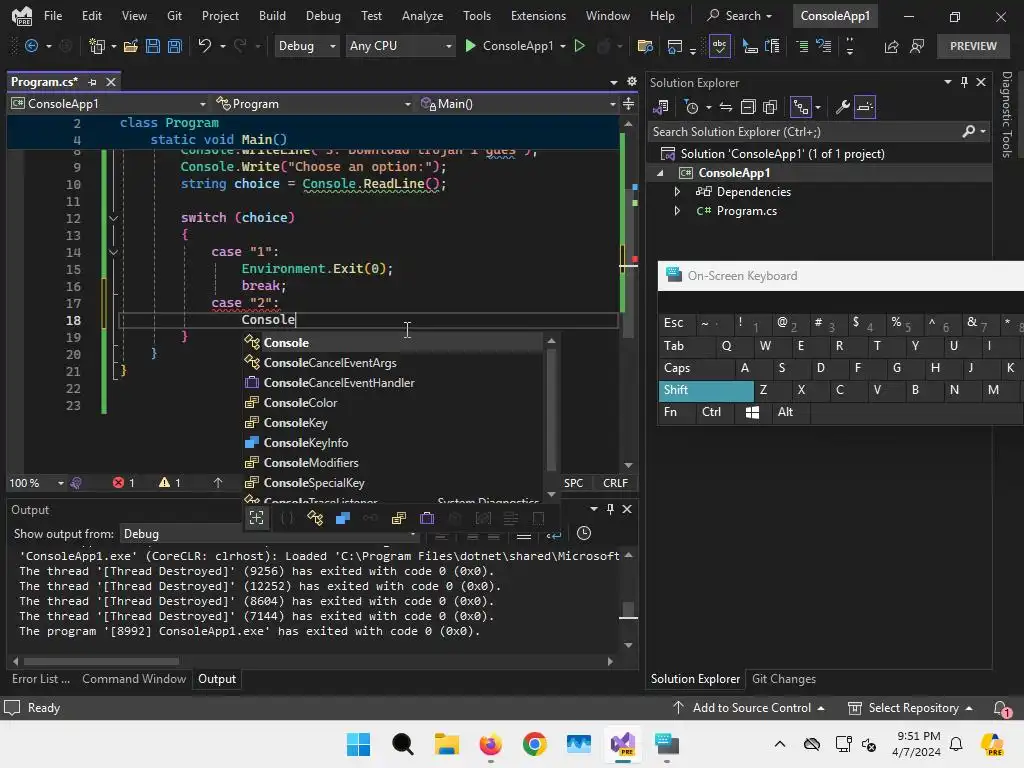Expand the Dependencies tree node
The height and width of the screenshot is (768, 1024).
pyautogui.click(x=677, y=191)
